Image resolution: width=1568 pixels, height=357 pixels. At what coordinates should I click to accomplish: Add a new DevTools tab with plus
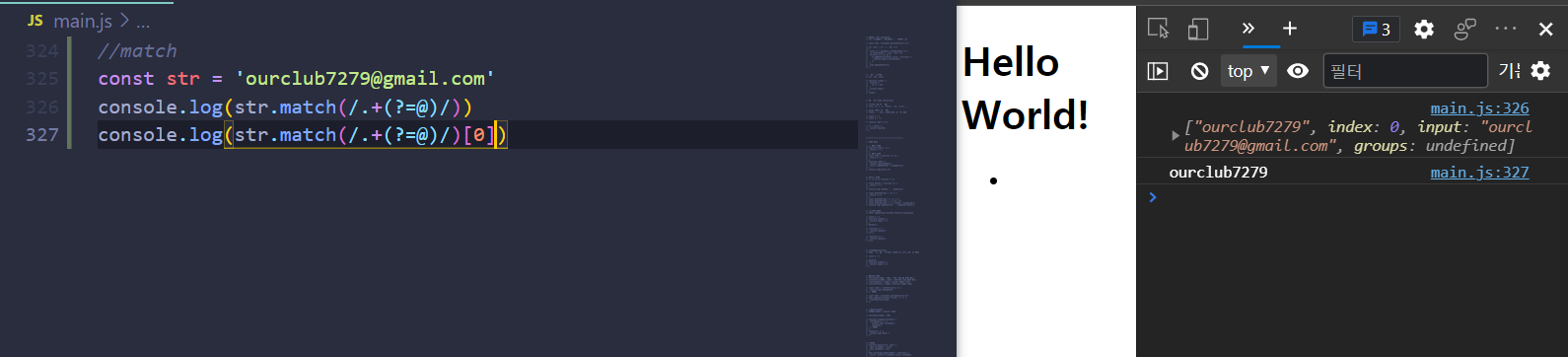click(x=1290, y=29)
